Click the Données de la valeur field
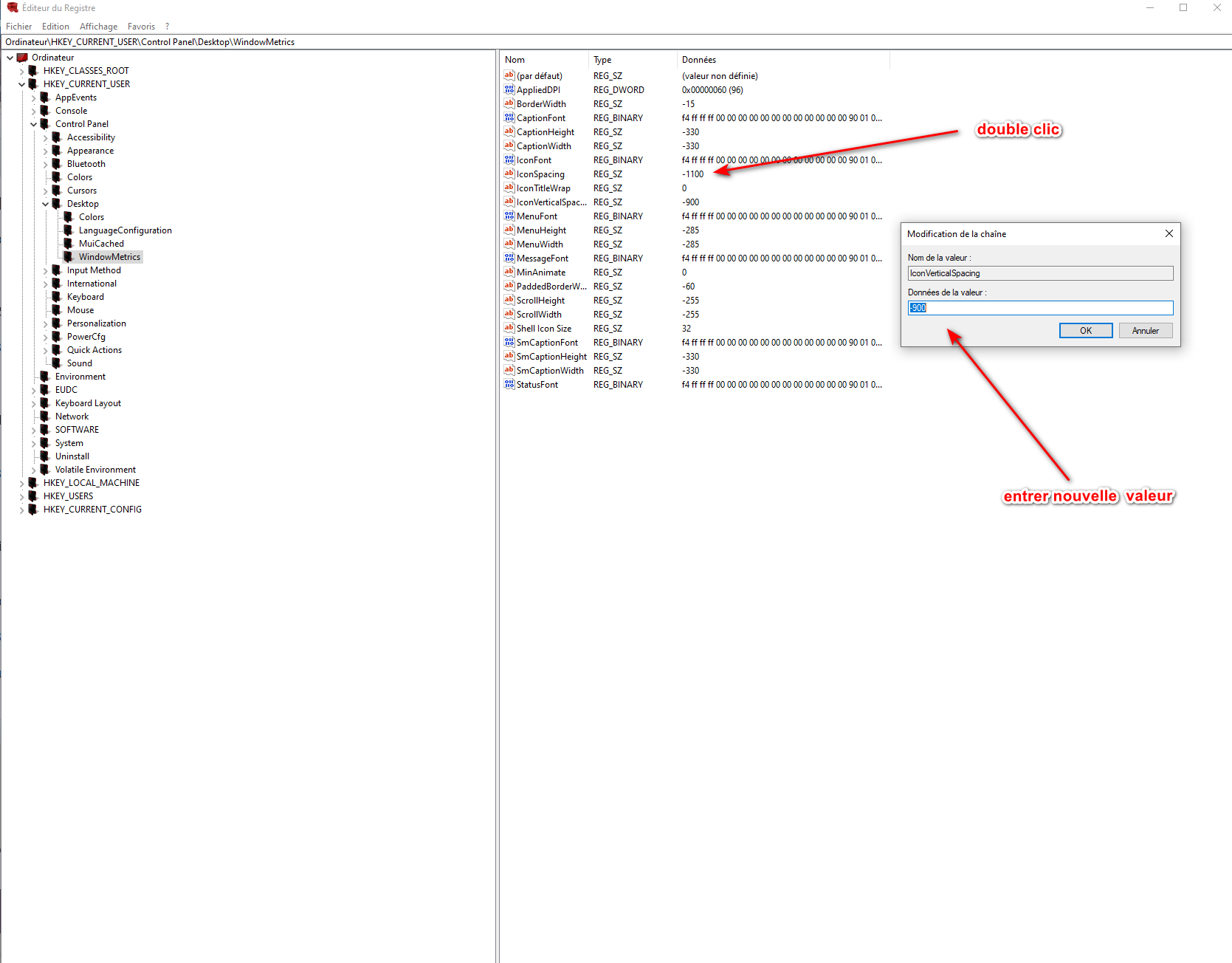 (1039, 308)
